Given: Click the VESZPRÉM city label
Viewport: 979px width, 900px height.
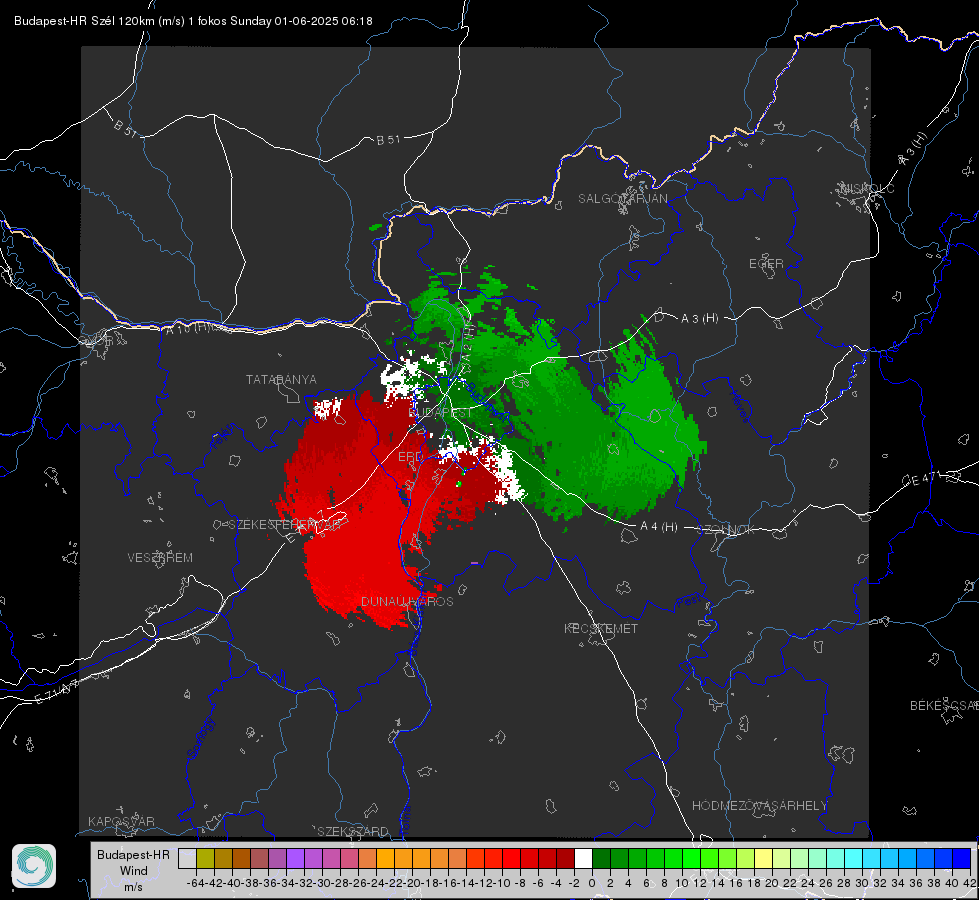Looking at the screenshot, I should [160, 557].
